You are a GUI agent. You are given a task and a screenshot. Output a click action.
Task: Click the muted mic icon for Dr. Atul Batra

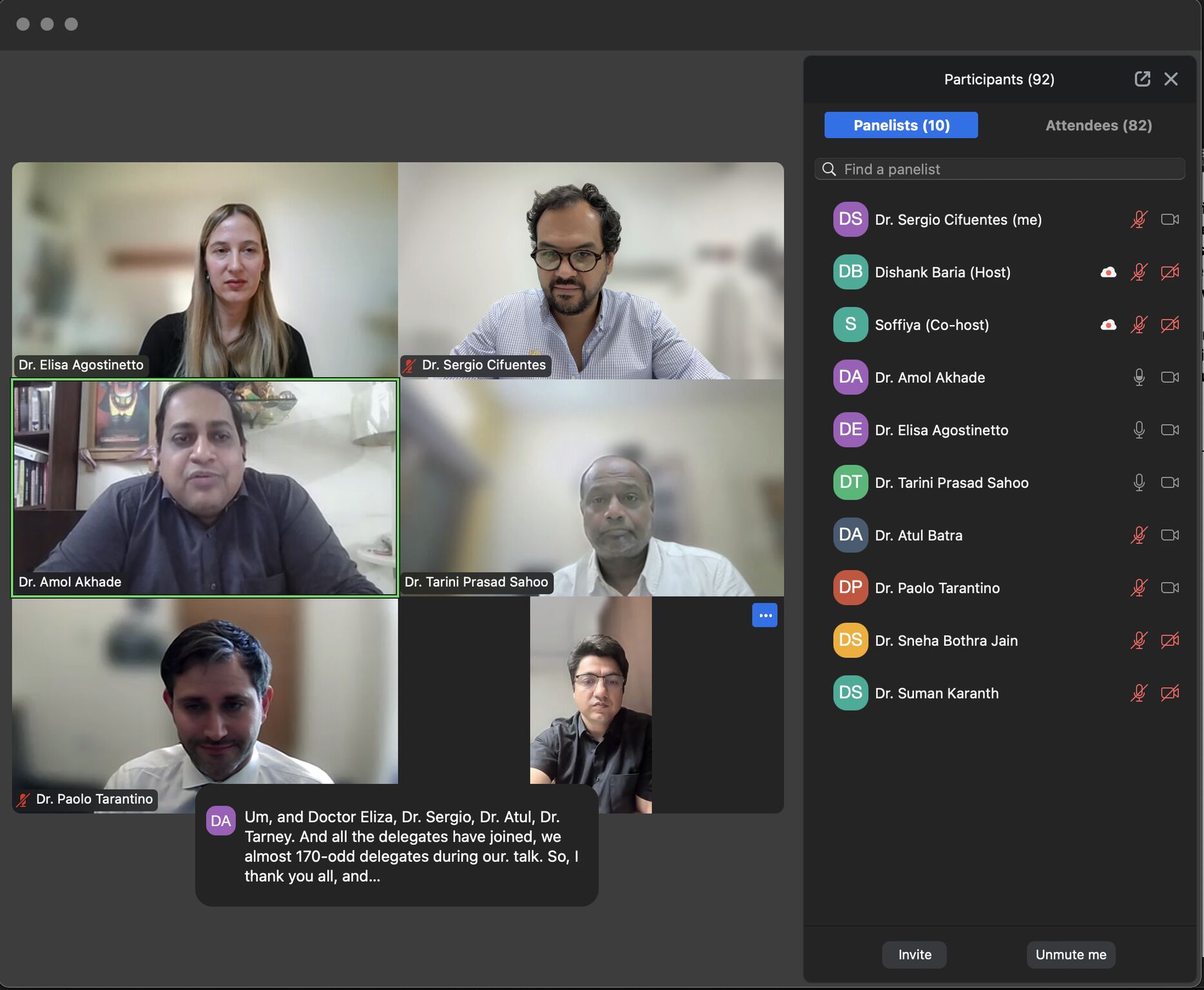[x=1139, y=536]
